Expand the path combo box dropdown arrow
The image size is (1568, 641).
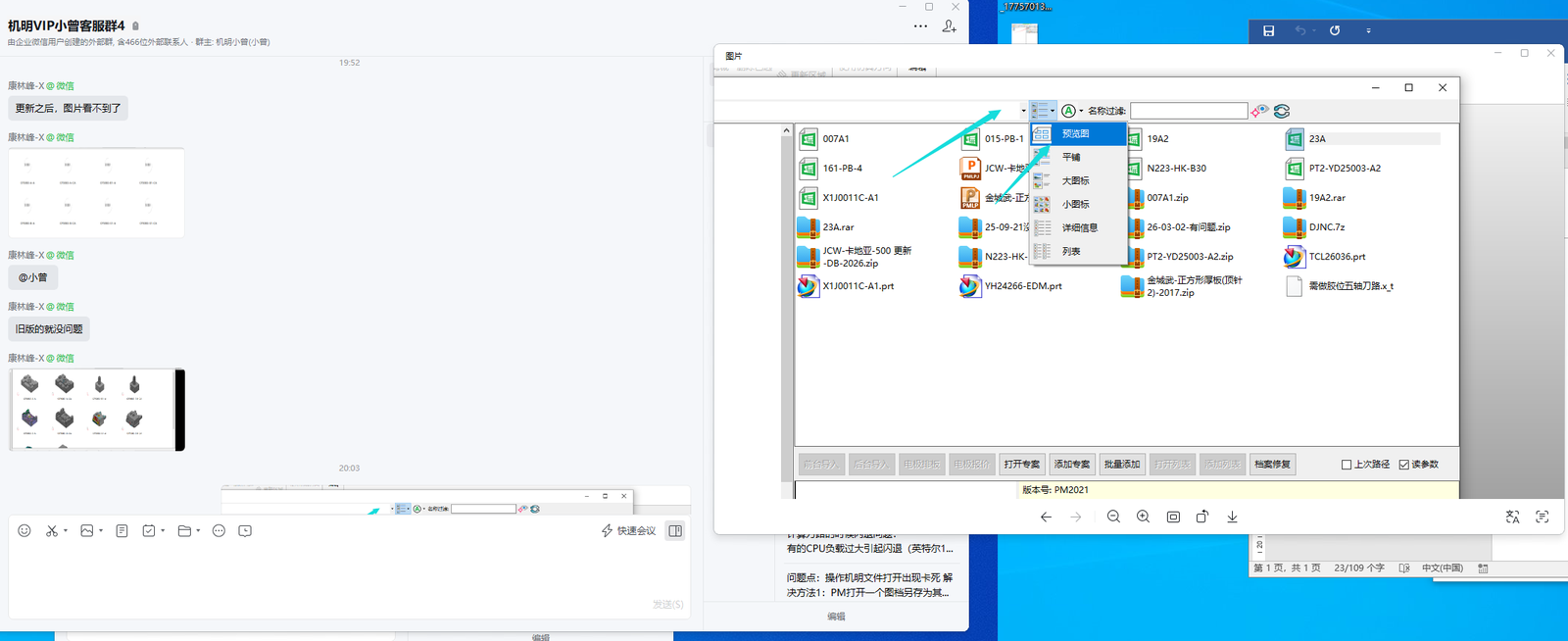(x=1023, y=111)
